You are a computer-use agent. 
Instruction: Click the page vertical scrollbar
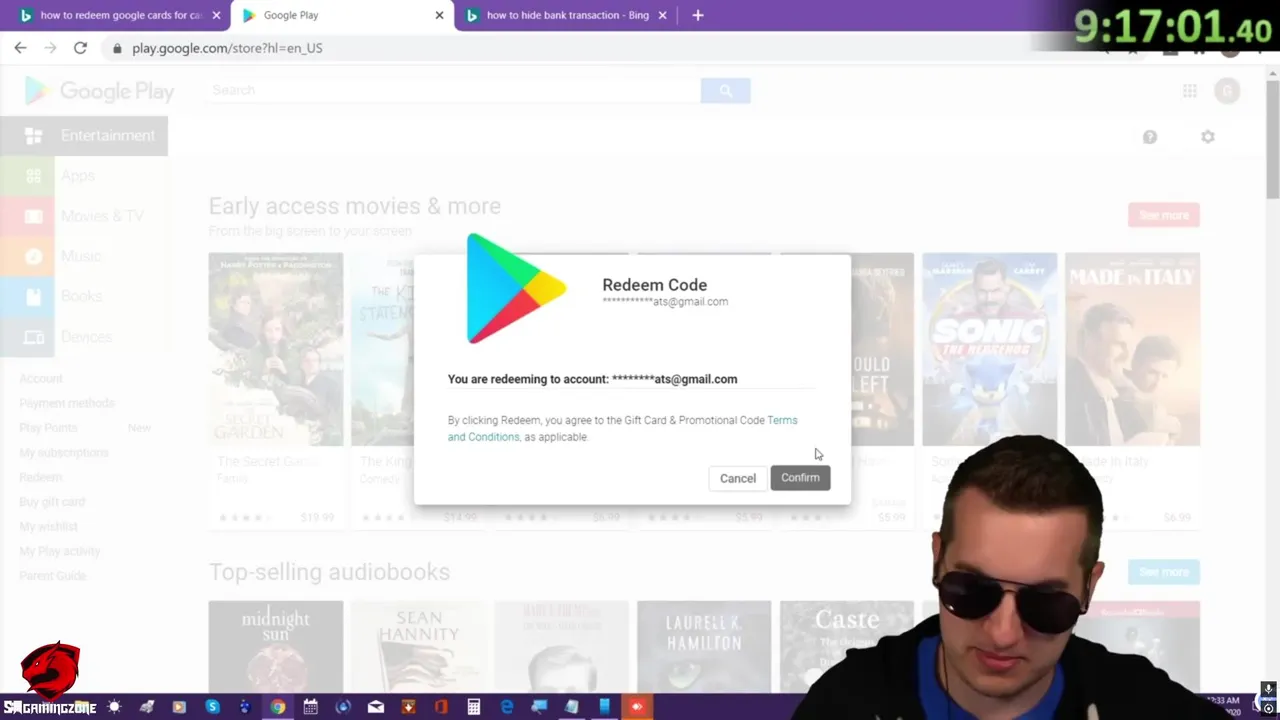coord(1272,140)
